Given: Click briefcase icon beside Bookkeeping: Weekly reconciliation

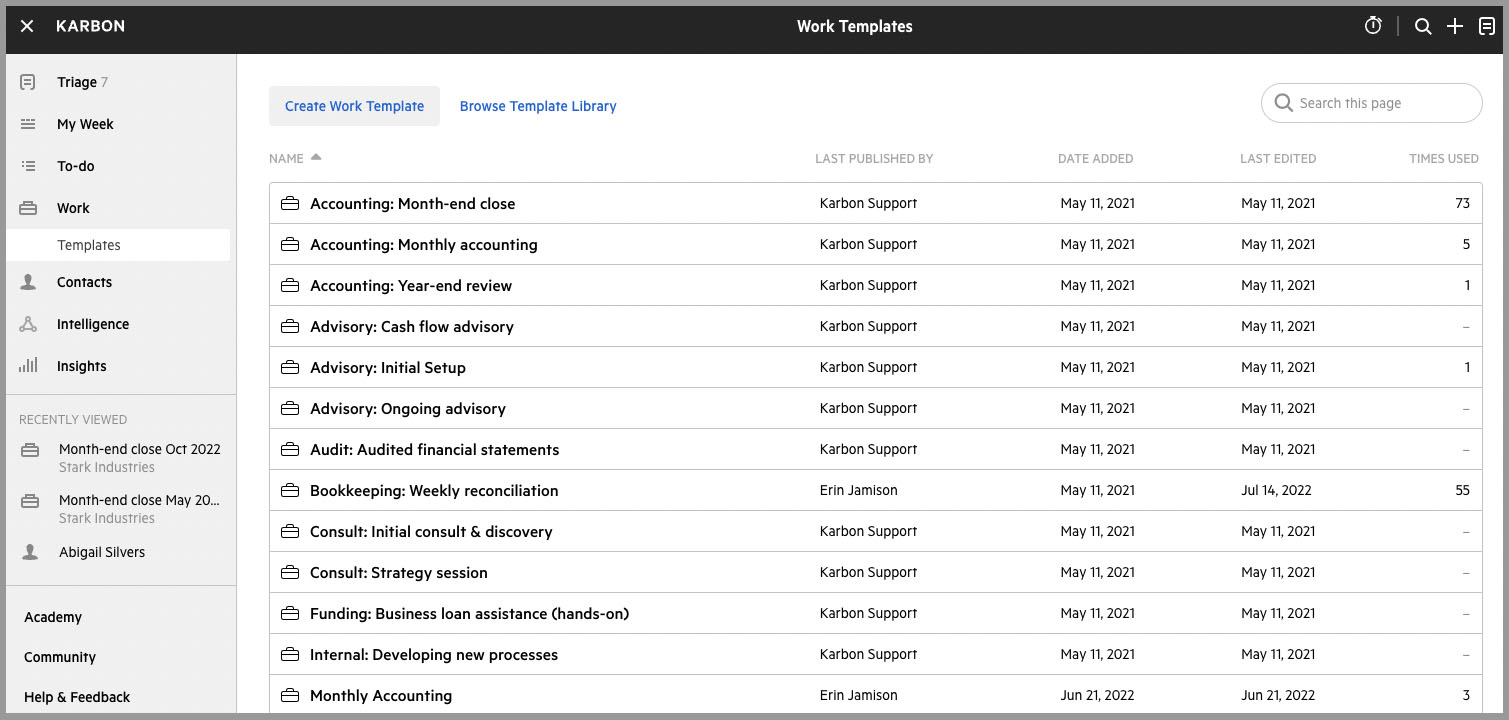Looking at the screenshot, I should pyautogui.click(x=290, y=491).
